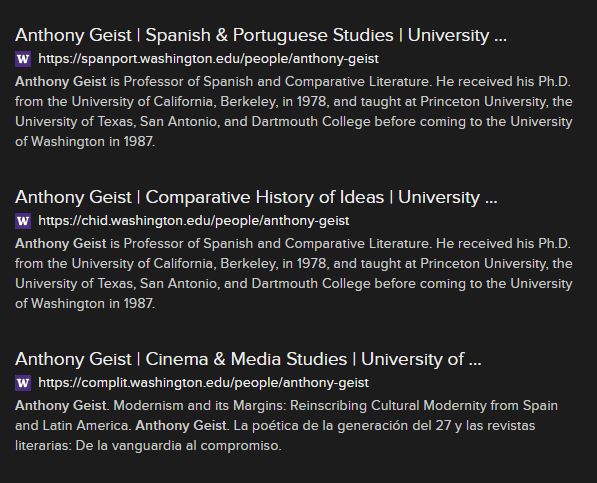Viewport: 597px width, 483px height.
Task: Visit spanport.washington.edu/people/anthony-geist URL
Action: tap(209, 59)
